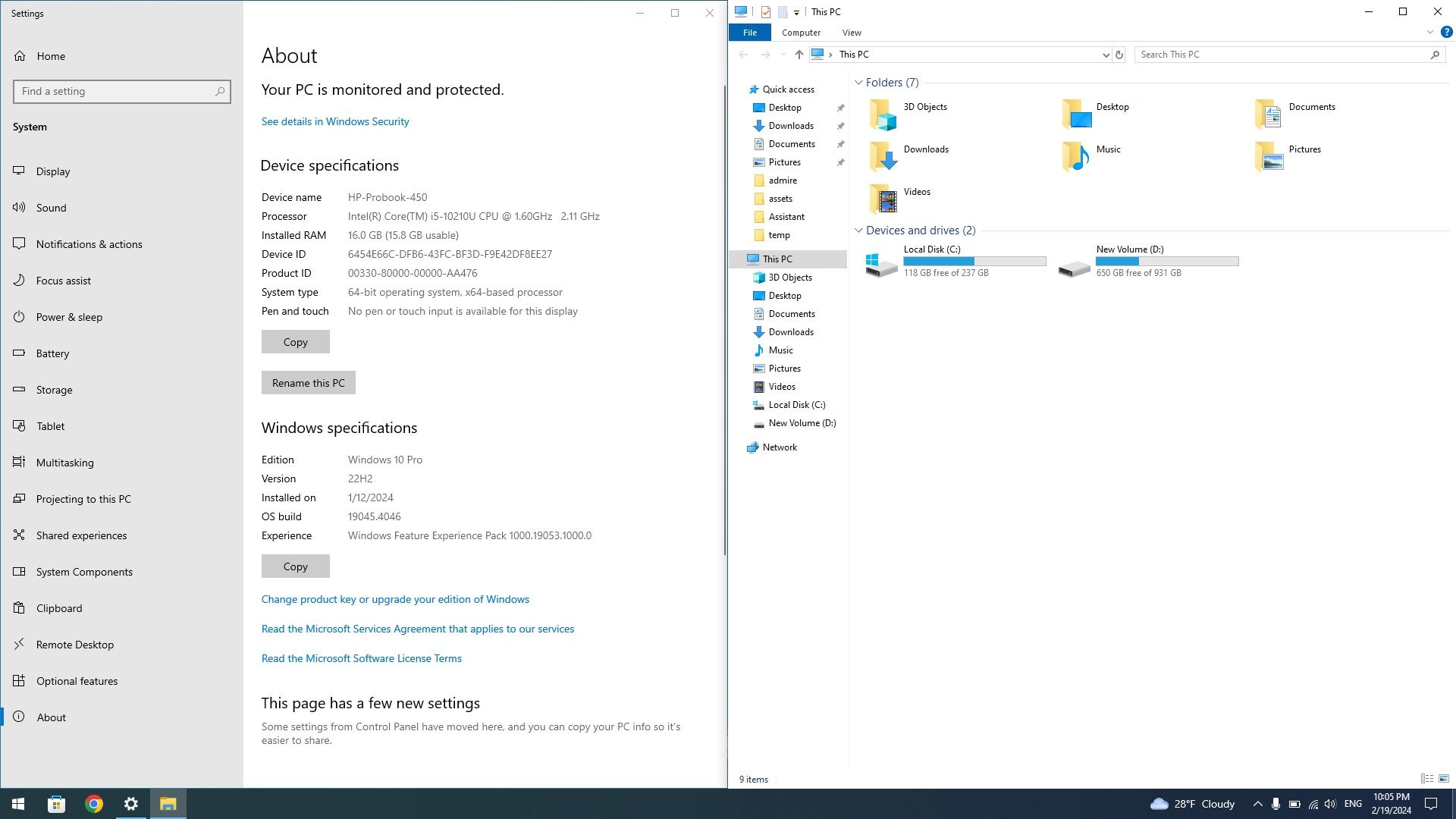Screen dimensions: 1456x819
Task: Collapse the Folders (7) group
Action: (x=858, y=83)
